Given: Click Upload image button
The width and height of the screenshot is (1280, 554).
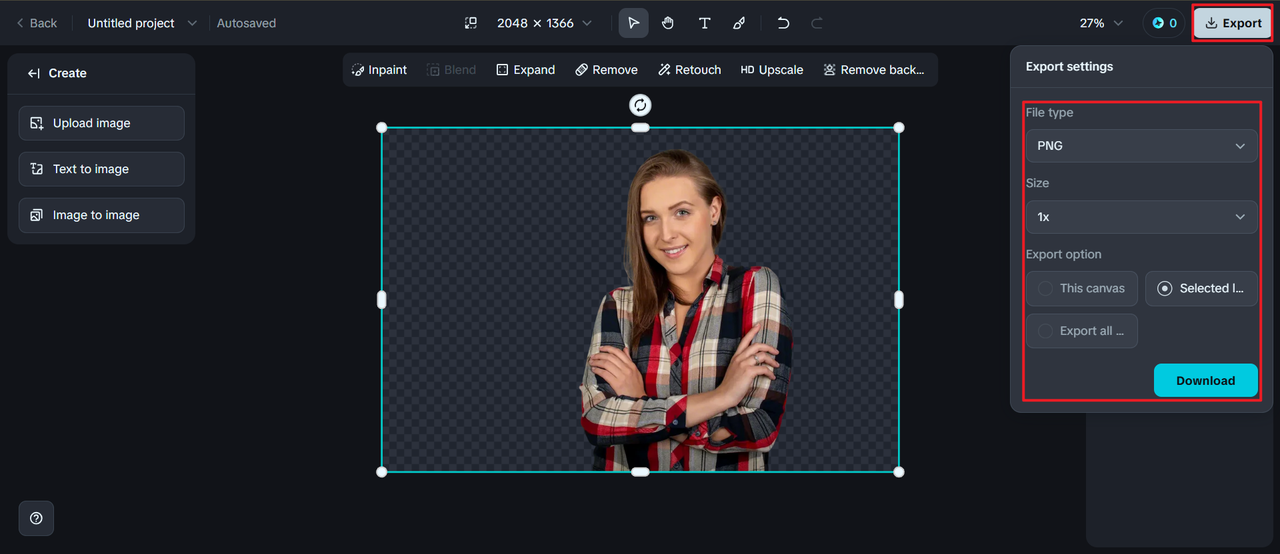Looking at the screenshot, I should (101, 123).
